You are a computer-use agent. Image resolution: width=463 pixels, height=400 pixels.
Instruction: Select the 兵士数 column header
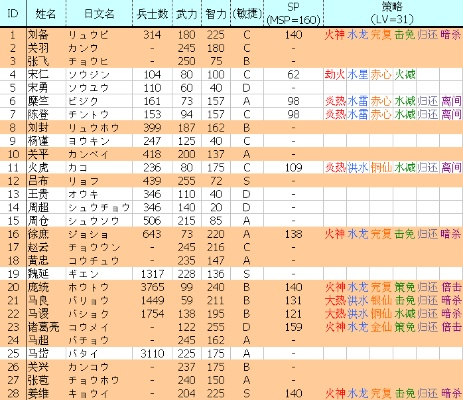[152, 14]
